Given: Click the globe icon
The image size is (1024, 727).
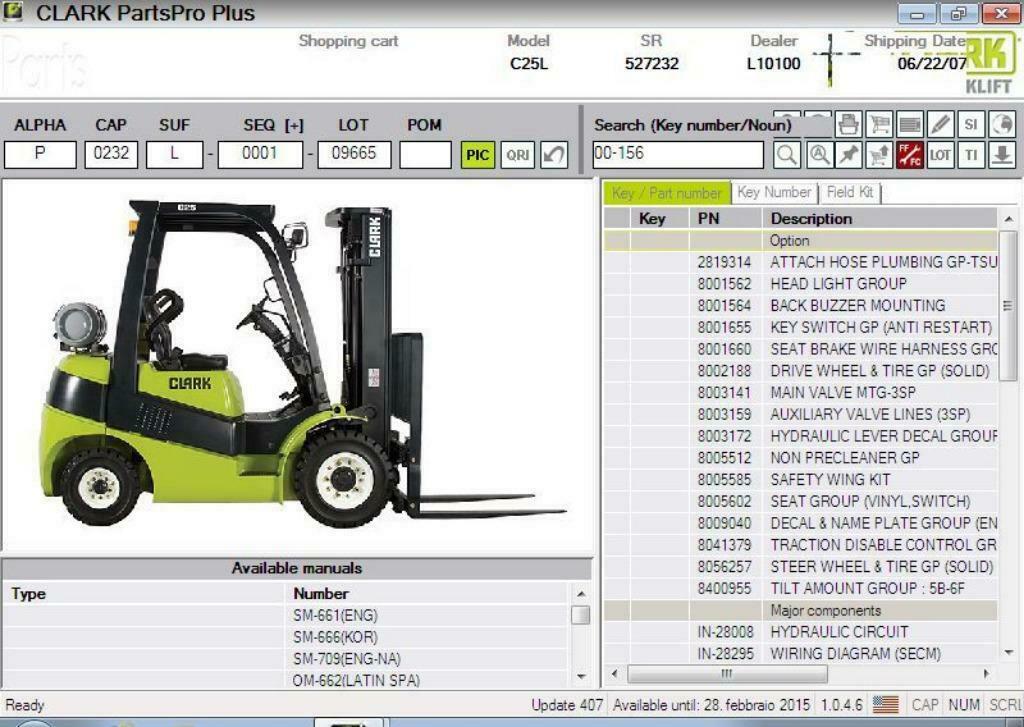Looking at the screenshot, I should coord(1002,123).
